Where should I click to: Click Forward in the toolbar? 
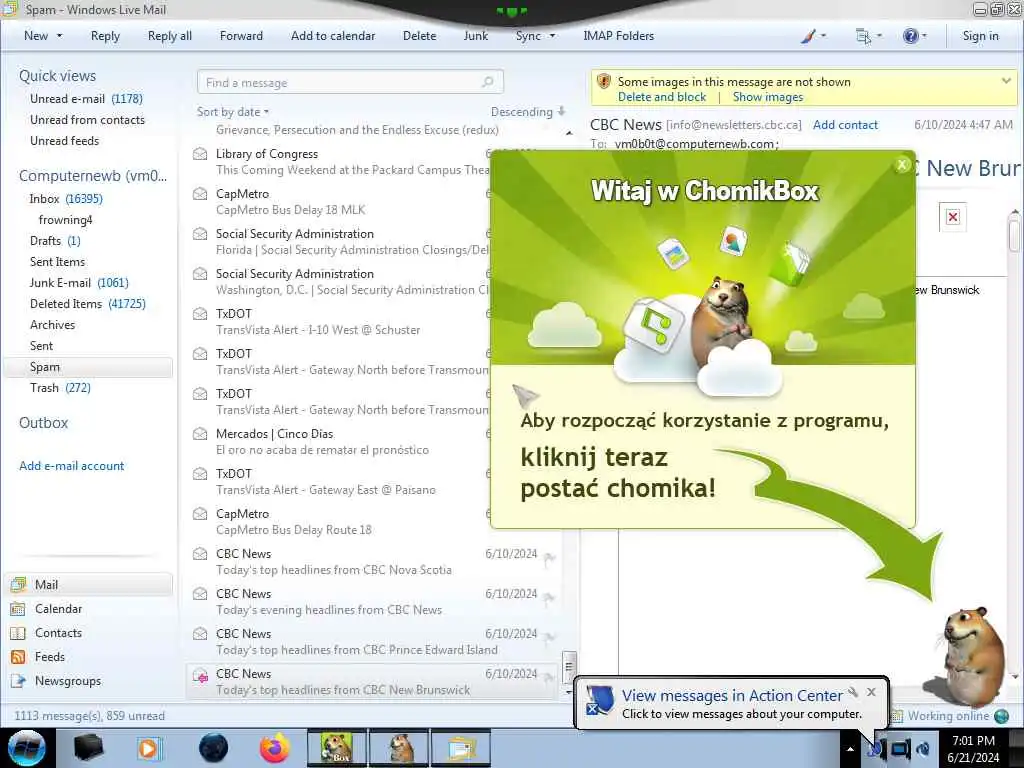click(x=241, y=36)
